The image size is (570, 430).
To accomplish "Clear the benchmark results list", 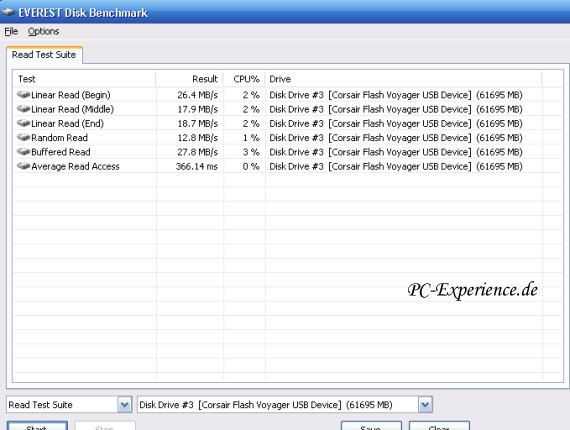I will tap(439, 426).
